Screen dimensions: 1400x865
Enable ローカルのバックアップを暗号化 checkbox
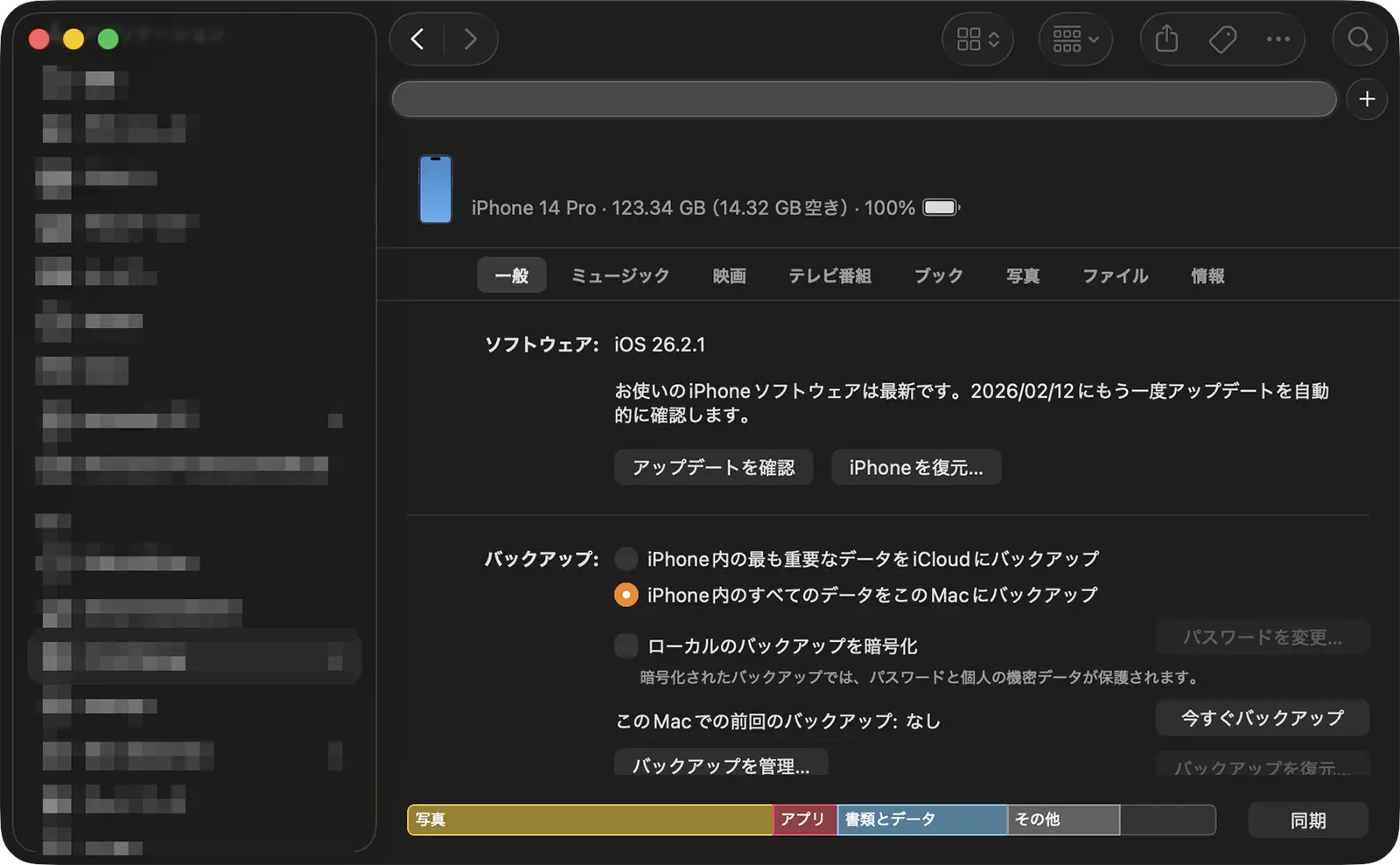(626, 645)
